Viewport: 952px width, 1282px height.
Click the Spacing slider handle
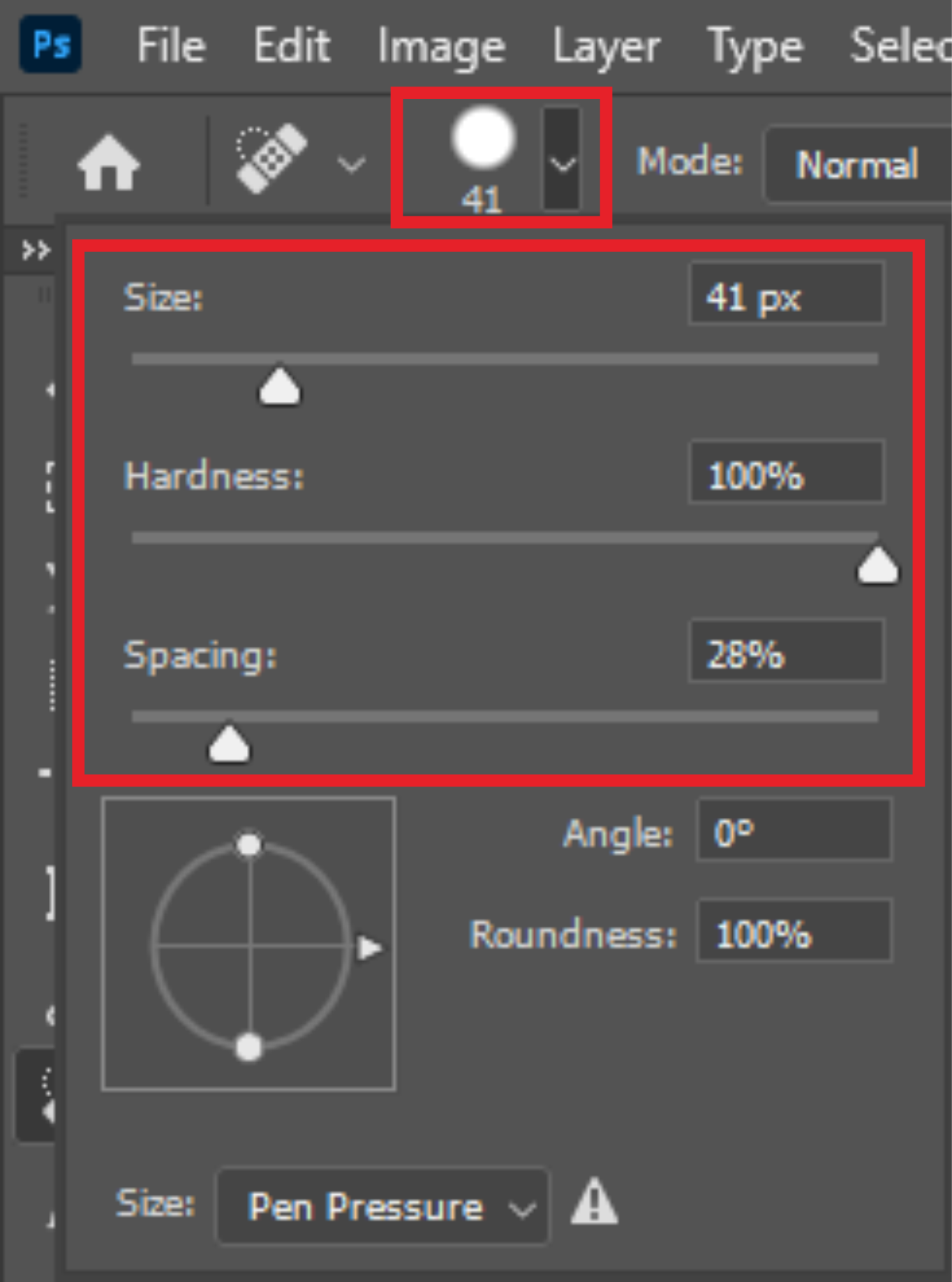(x=229, y=743)
